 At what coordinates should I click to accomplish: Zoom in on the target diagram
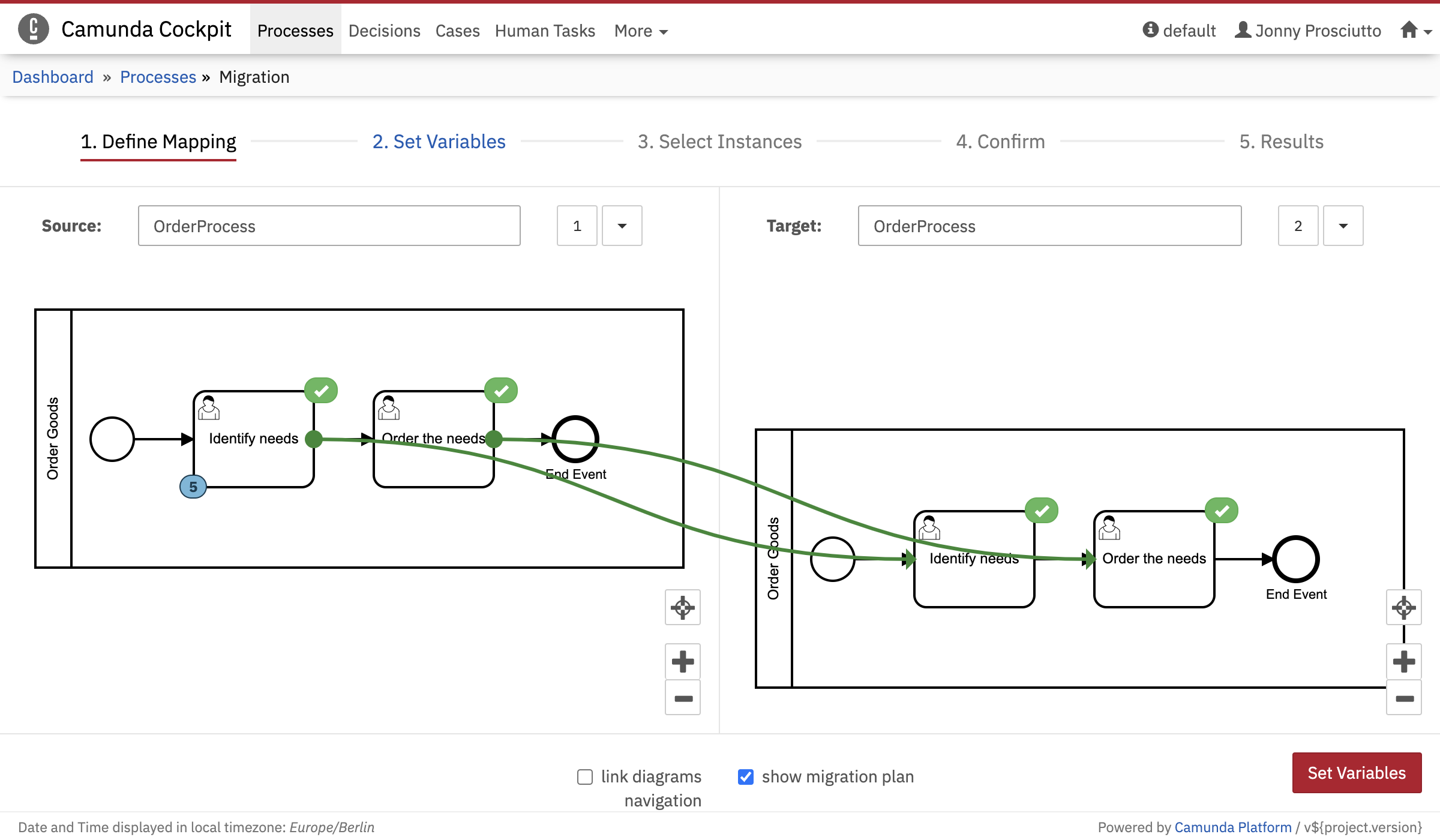(1404, 661)
